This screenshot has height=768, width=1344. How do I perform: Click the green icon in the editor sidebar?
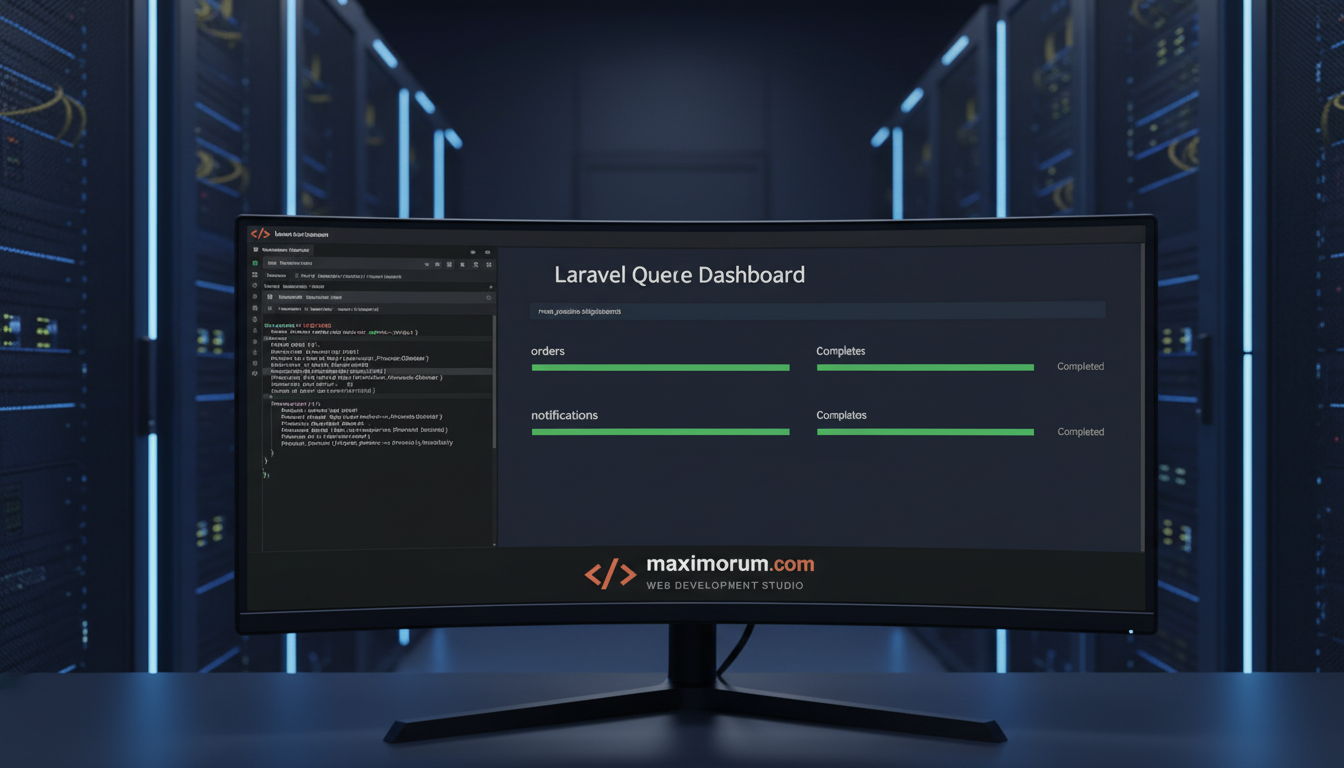[256, 262]
